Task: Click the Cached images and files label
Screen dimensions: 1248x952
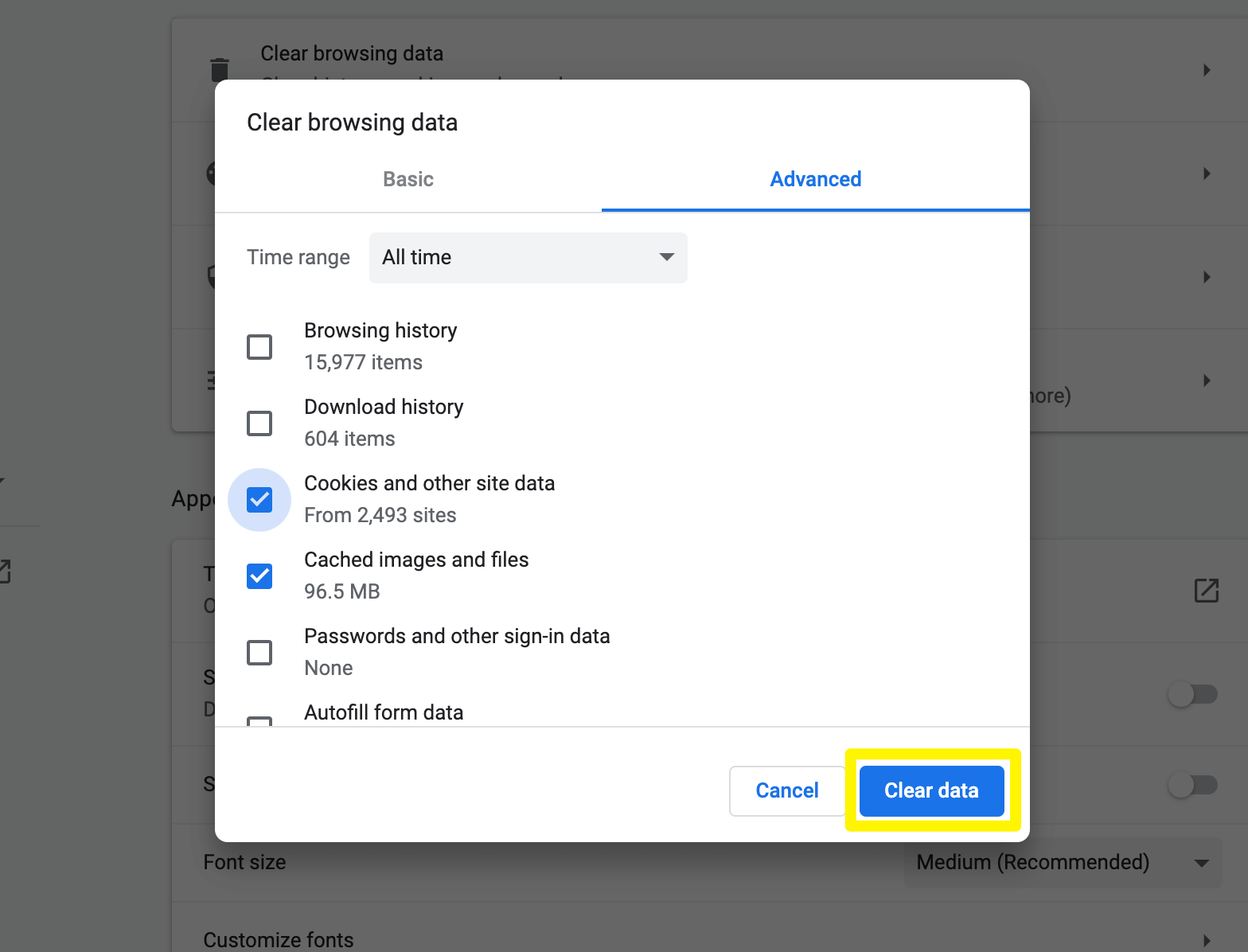Action: [416, 560]
